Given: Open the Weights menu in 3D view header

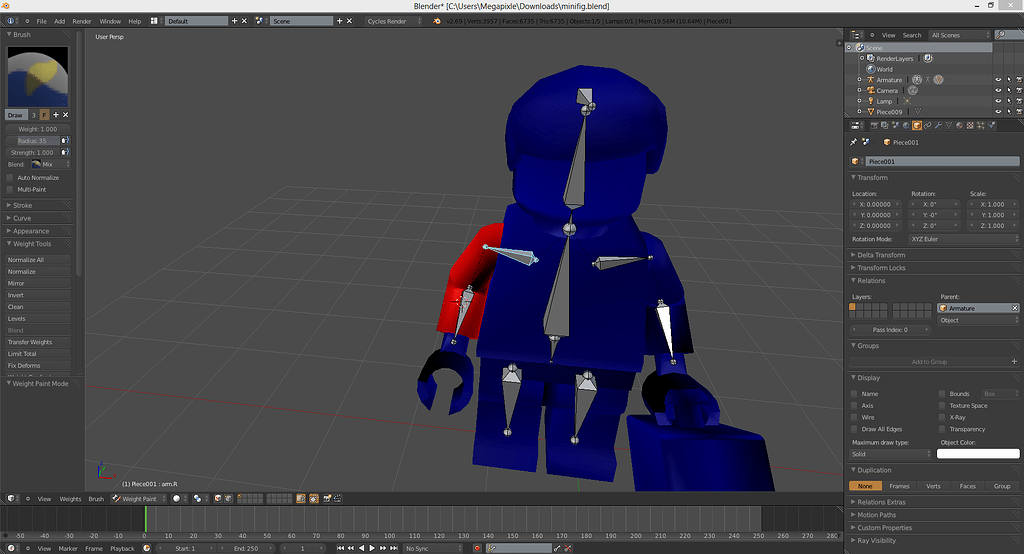Looking at the screenshot, I should coord(70,498).
